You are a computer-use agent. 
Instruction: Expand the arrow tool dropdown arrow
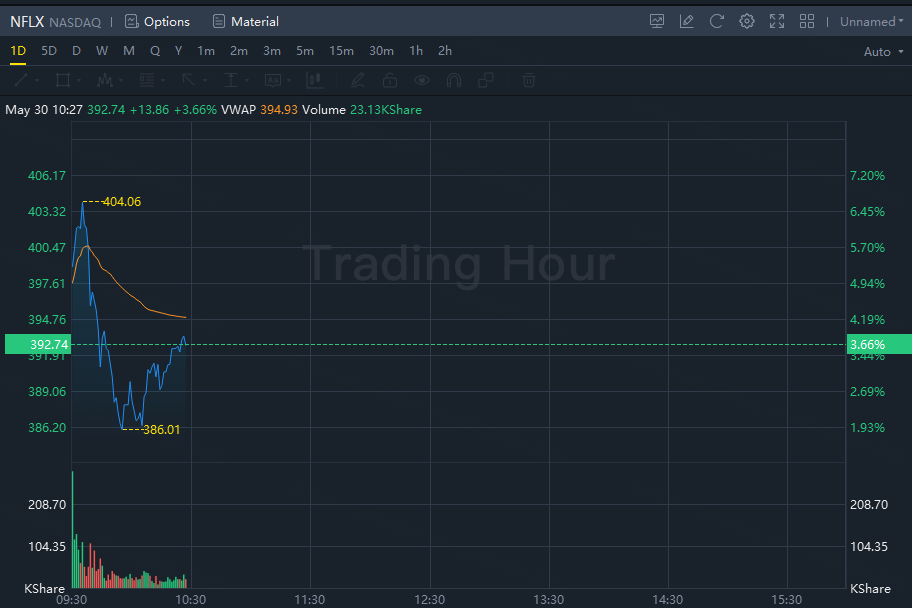coord(205,81)
